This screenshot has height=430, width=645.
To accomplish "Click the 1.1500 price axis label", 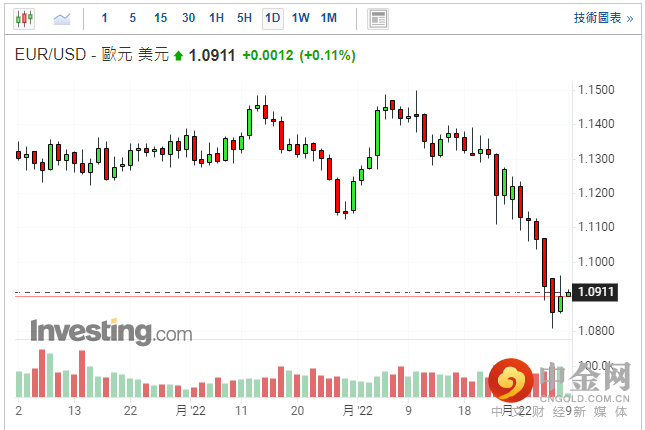I will [595, 90].
